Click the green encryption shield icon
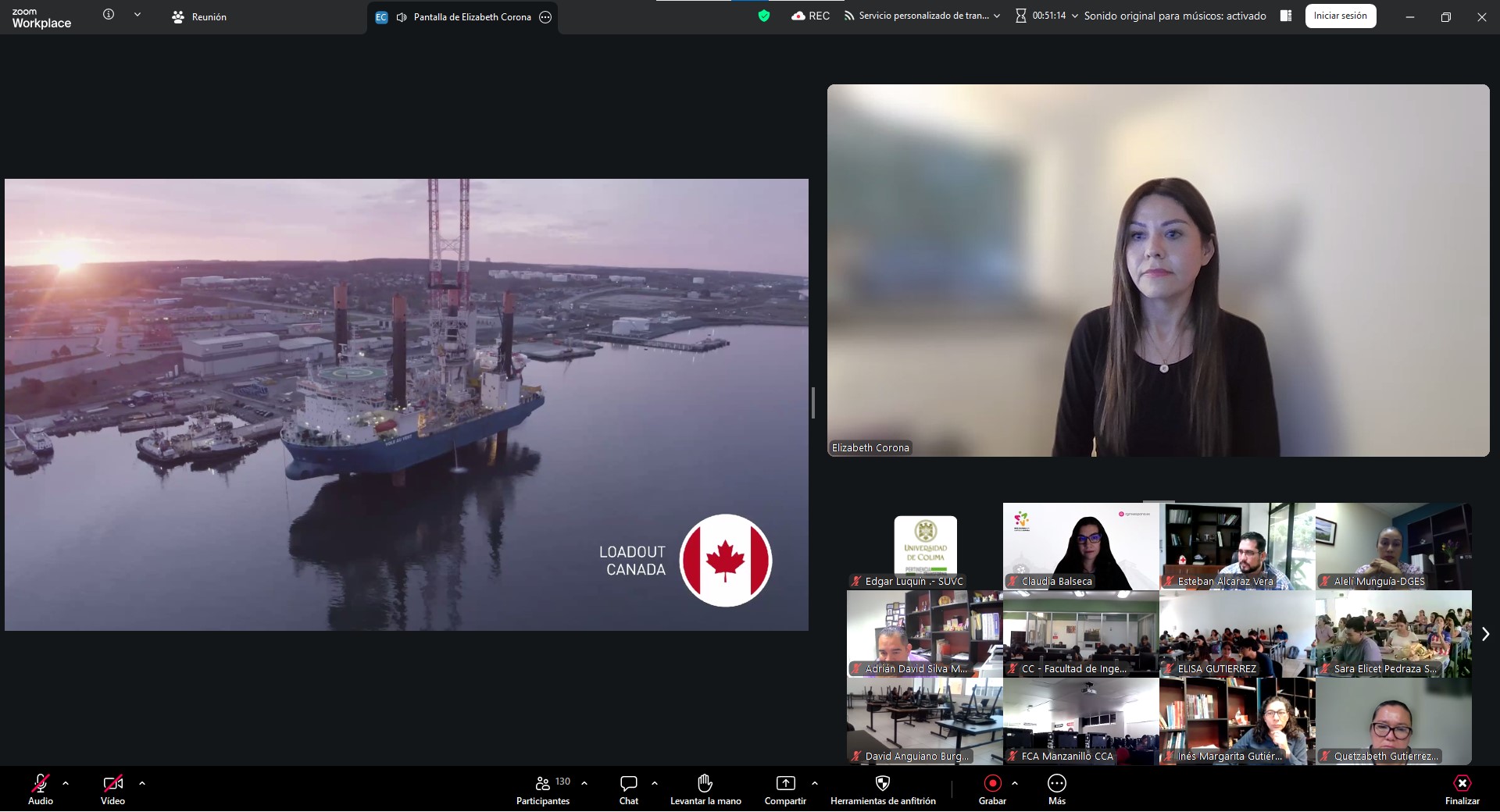1500x812 pixels. pyautogui.click(x=764, y=16)
